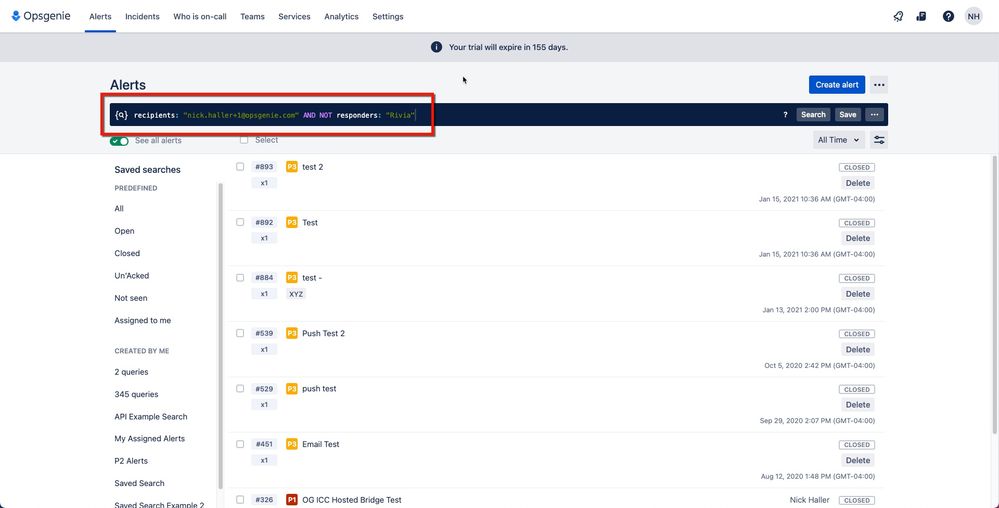Delete the test 2 alert
Image resolution: width=999 pixels, height=508 pixels.
point(858,183)
